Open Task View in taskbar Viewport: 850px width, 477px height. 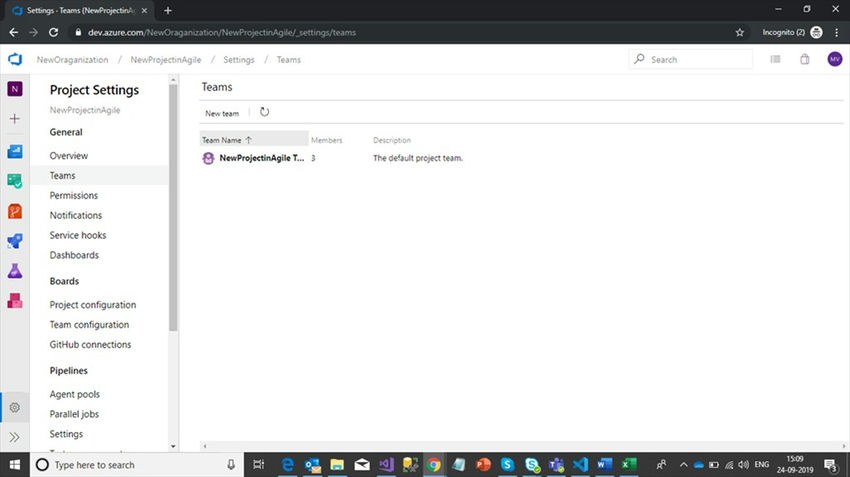pyautogui.click(x=259, y=465)
